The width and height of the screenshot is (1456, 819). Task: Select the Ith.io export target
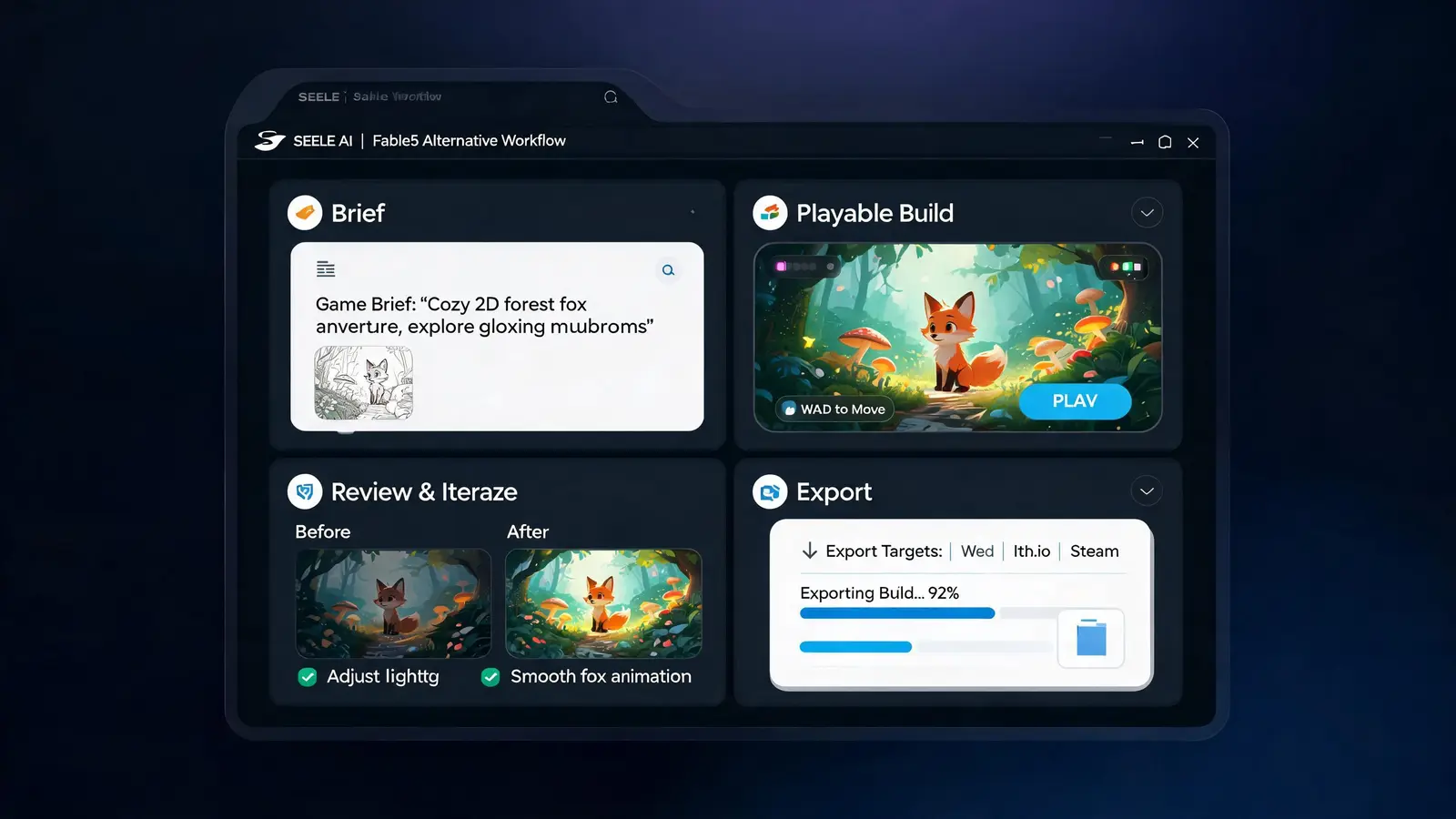(x=1032, y=551)
